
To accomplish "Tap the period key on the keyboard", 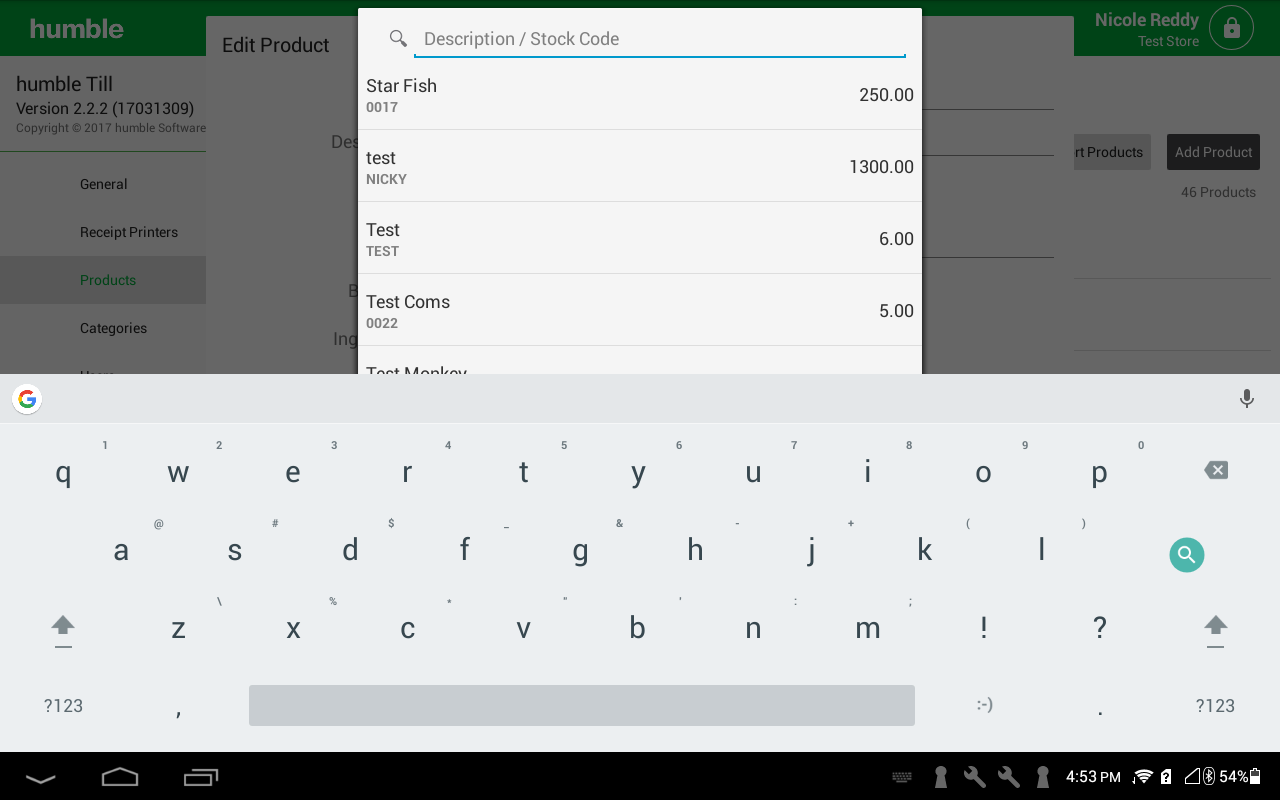I will 1100,712.
